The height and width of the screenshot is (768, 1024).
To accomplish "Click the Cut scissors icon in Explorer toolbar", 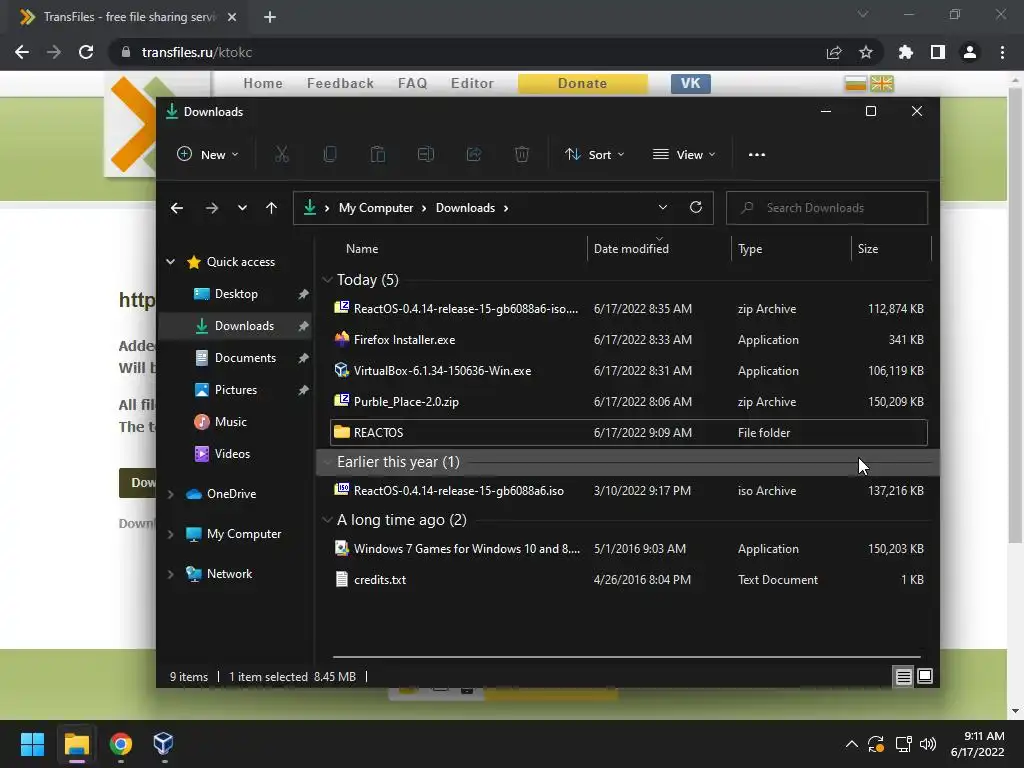I will (x=281, y=155).
